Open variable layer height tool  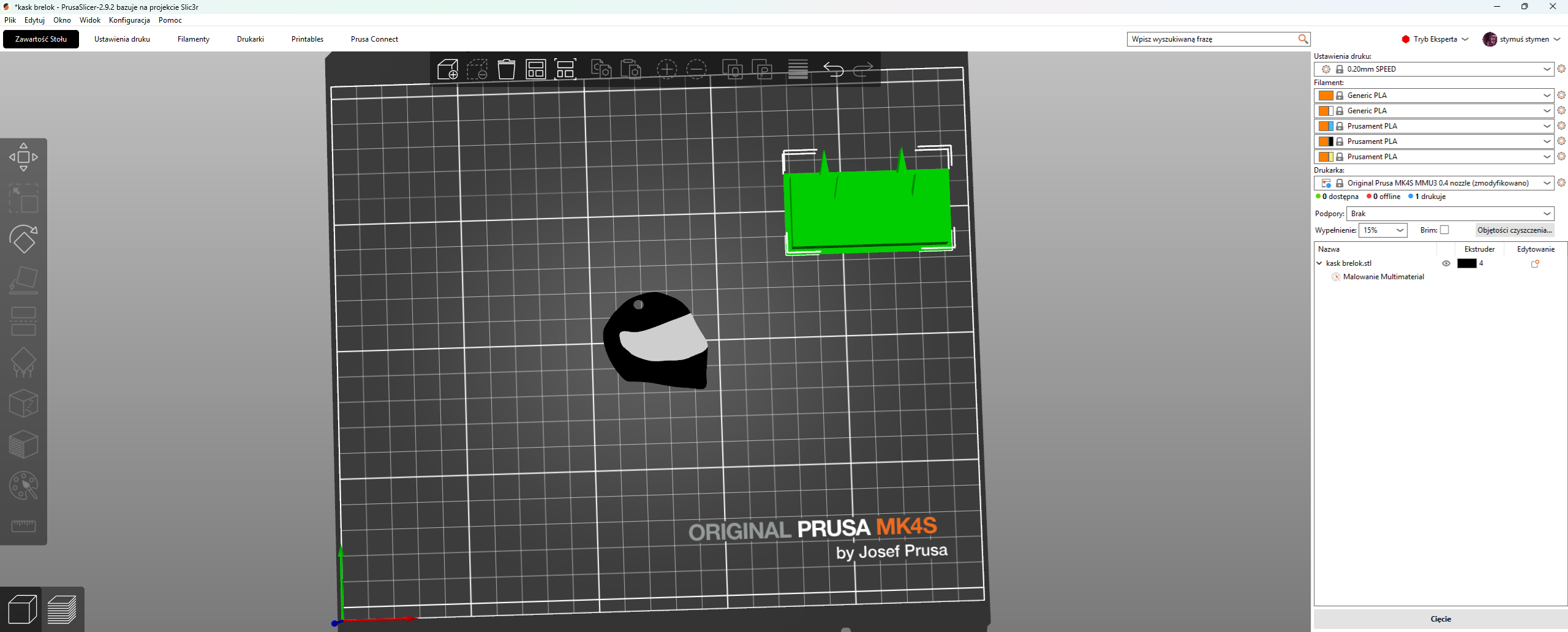coord(798,69)
